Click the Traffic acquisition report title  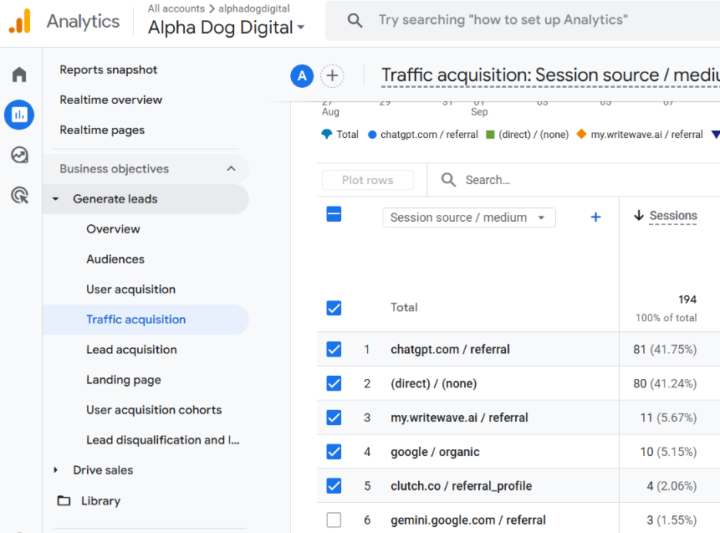coord(551,75)
